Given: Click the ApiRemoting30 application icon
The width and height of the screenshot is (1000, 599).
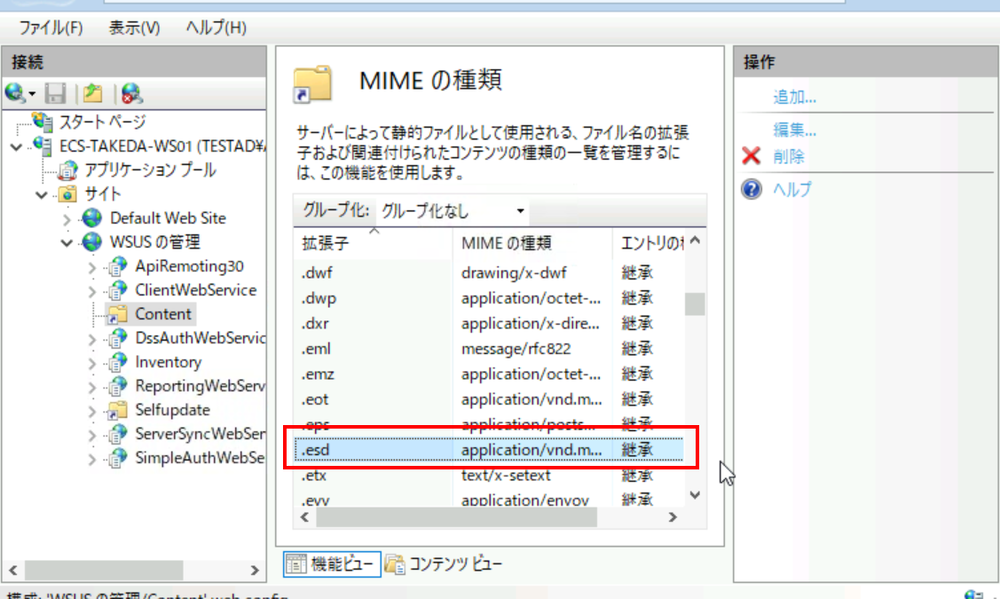Looking at the screenshot, I should click(117, 266).
